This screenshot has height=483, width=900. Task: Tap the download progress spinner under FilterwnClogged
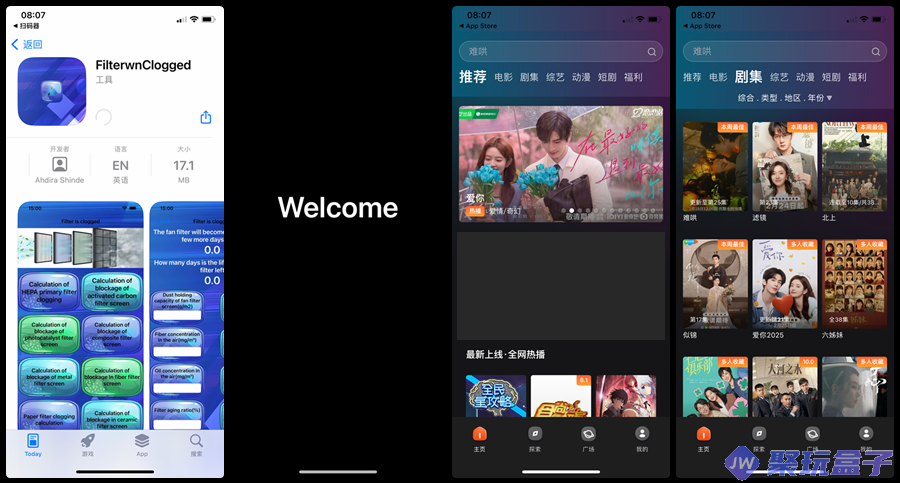(x=103, y=117)
